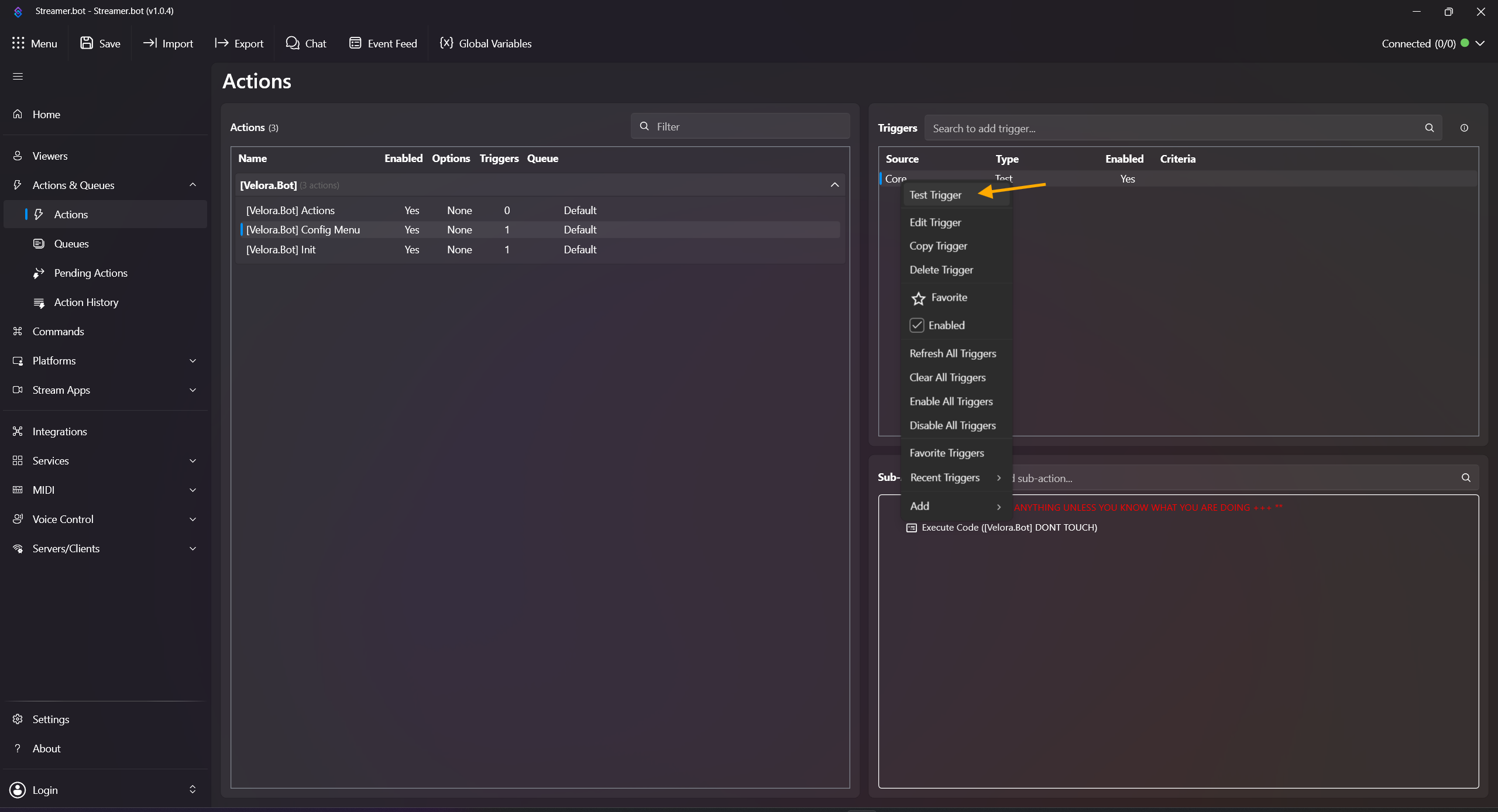The height and width of the screenshot is (812, 1498).
Task: Go to the Settings page
Action: (x=50, y=719)
